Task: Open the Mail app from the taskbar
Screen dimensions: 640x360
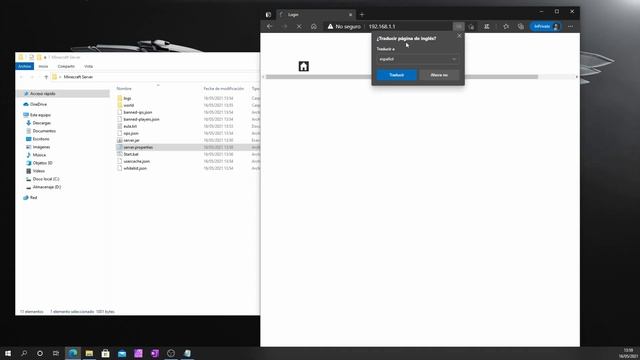Action: tap(122, 353)
